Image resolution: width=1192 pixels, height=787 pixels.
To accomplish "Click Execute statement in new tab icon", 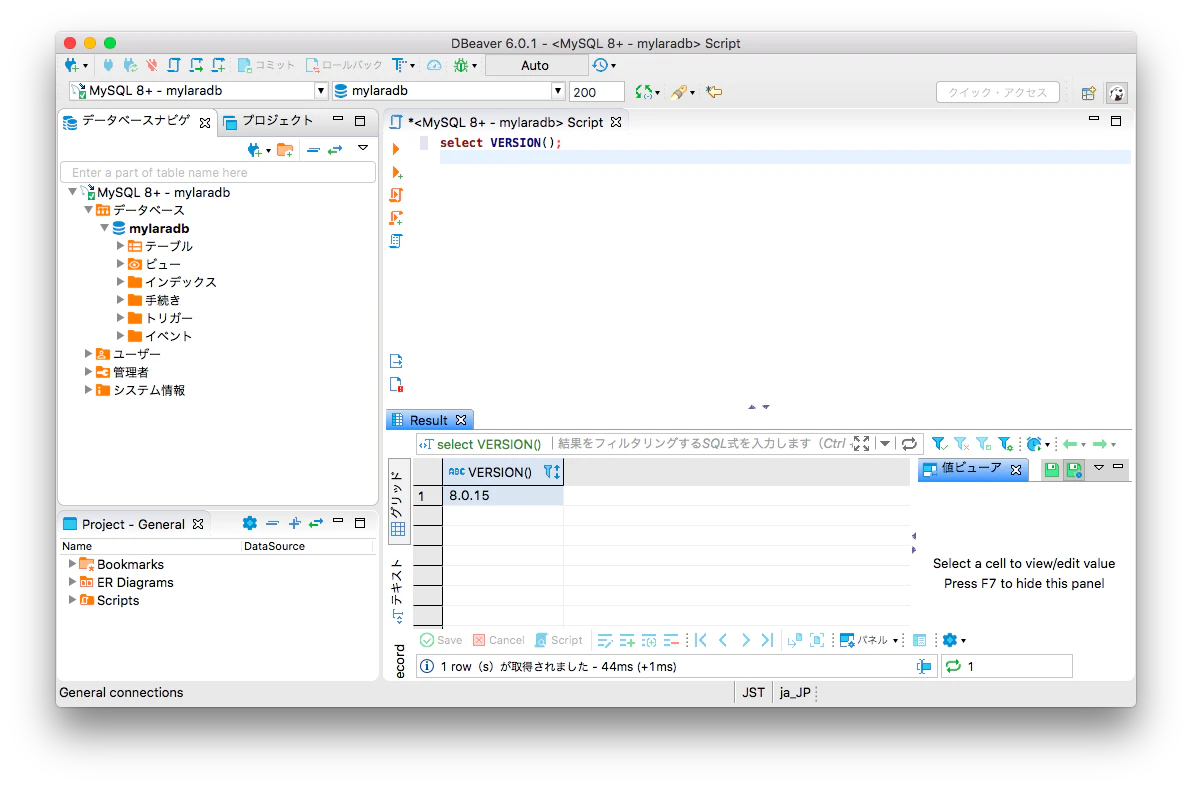I will 396,173.
